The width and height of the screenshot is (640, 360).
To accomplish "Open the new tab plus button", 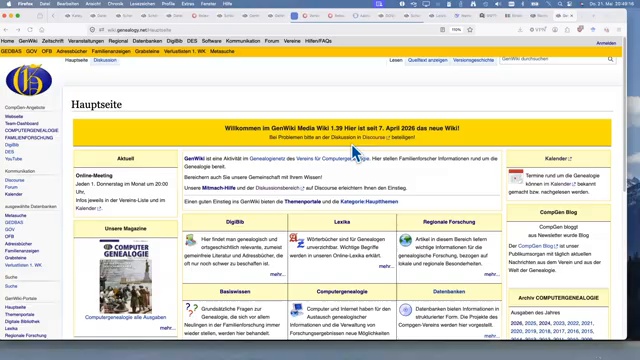I will pyautogui.click(x=593, y=16).
